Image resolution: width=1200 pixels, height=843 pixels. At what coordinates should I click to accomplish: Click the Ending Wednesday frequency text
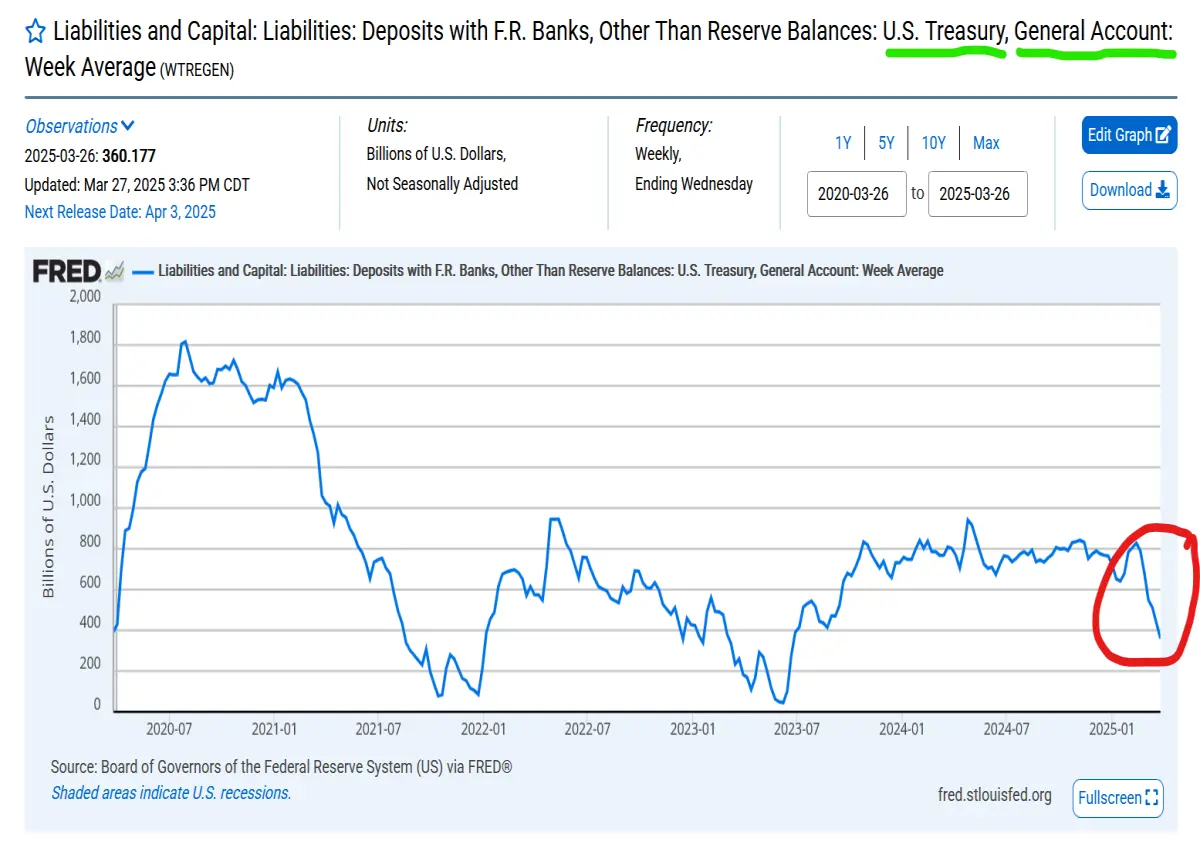tap(694, 184)
